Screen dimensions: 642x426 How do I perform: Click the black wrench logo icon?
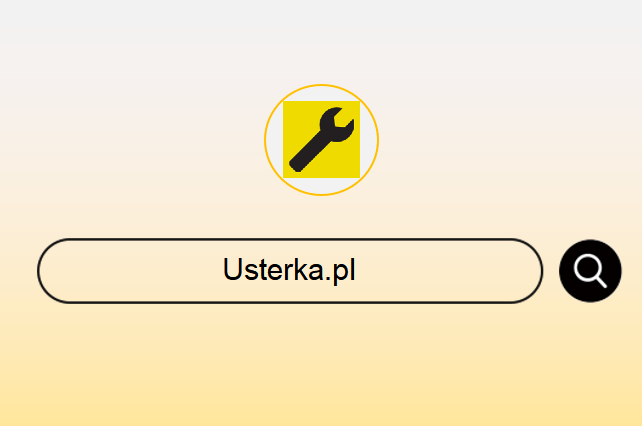point(322,139)
